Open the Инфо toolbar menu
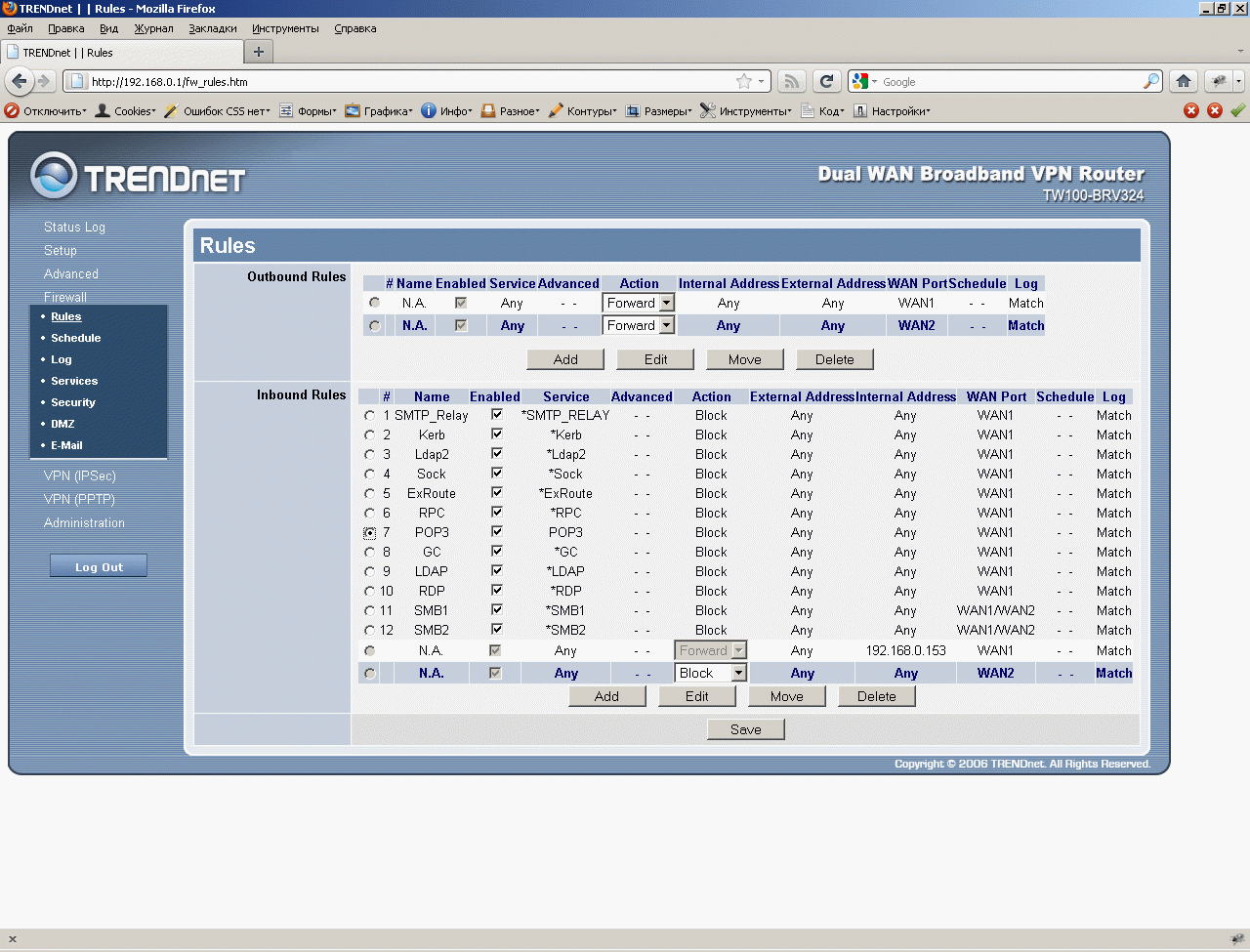Viewport: 1250px width, 952px height. click(447, 111)
